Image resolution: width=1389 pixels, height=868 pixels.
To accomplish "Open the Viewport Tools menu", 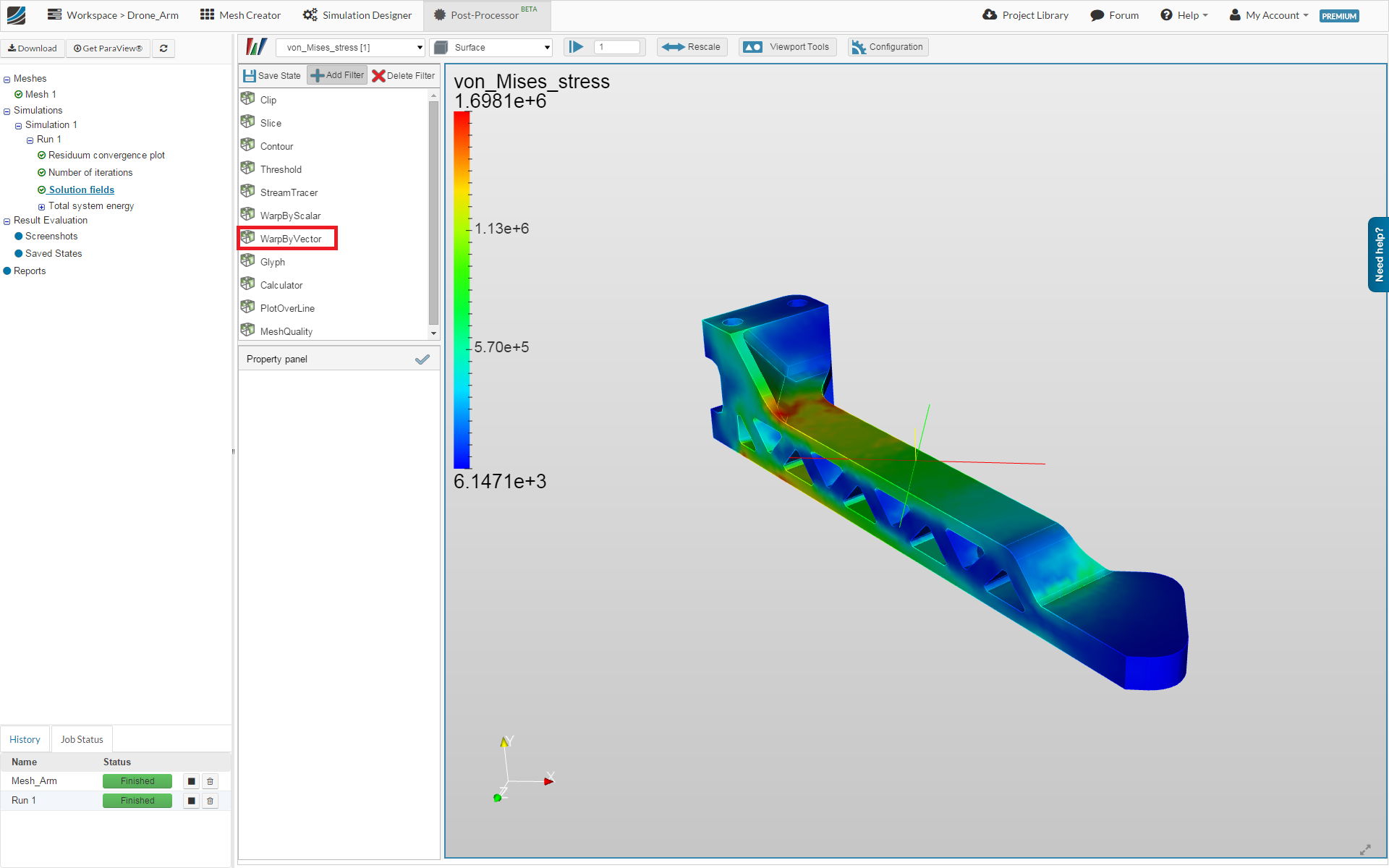I will pos(788,47).
